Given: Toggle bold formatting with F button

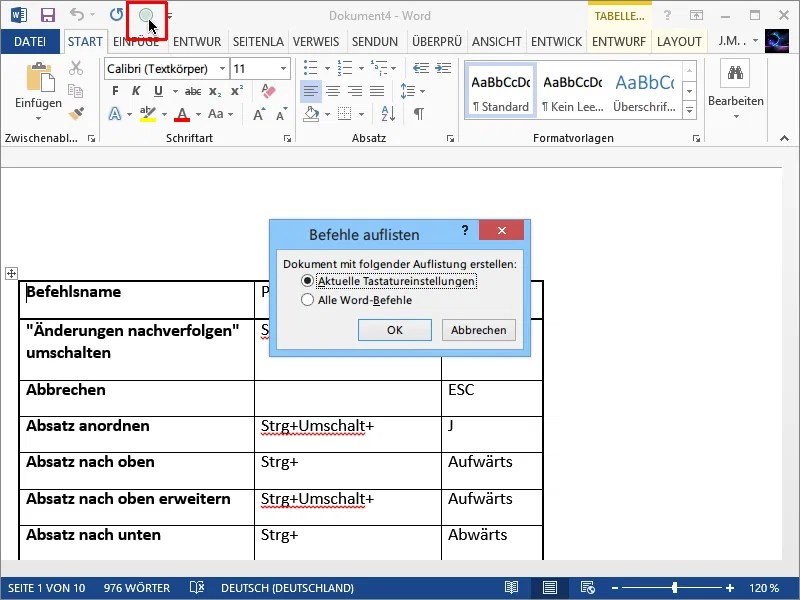Looking at the screenshot, I should [115, 91].
